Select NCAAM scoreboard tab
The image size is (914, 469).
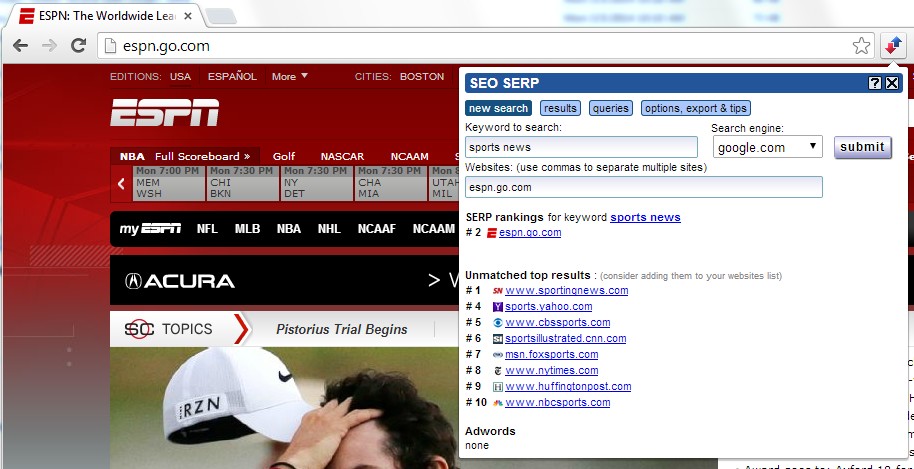tap(409, 156)
